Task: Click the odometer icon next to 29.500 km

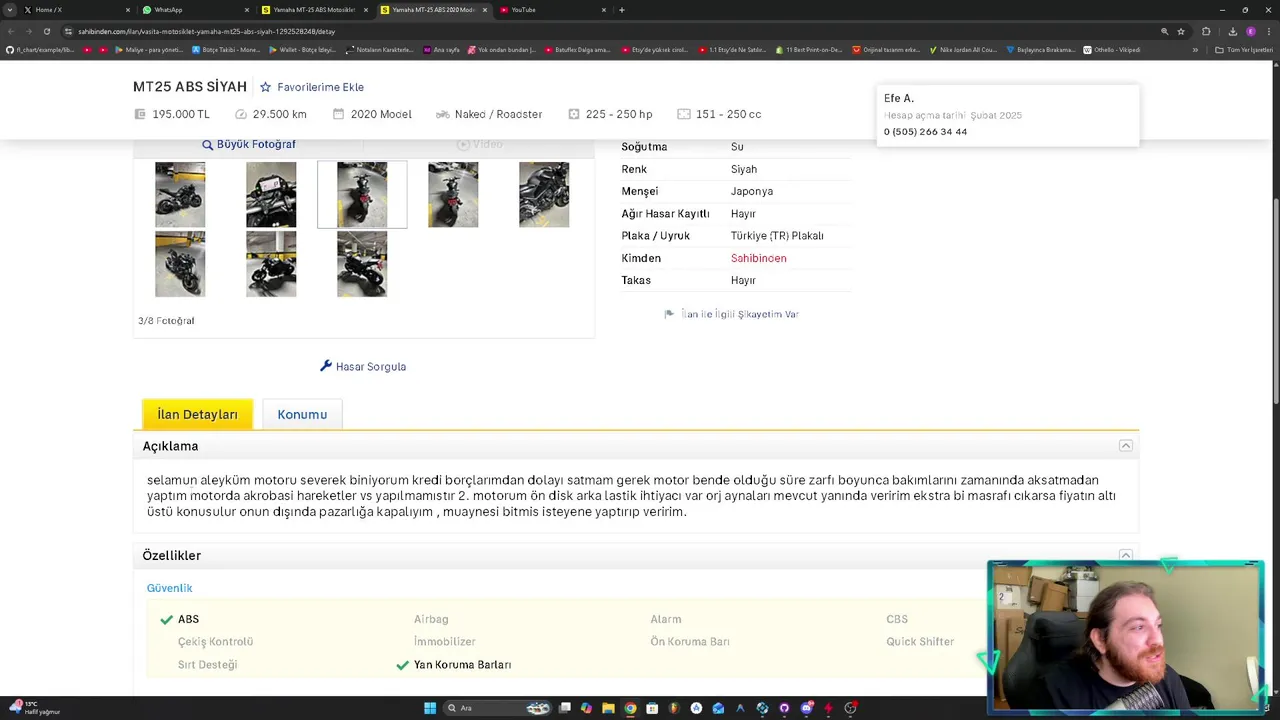Action: point(240,114)
